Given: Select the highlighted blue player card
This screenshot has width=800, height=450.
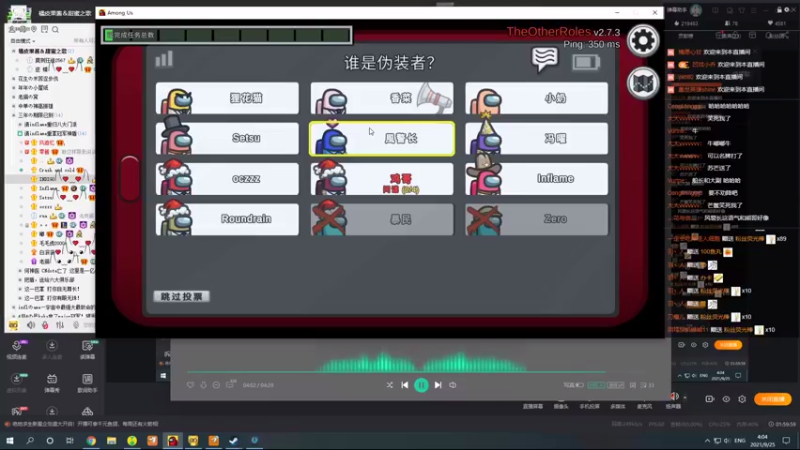Looking at the screenshot, I should point(382,138).
